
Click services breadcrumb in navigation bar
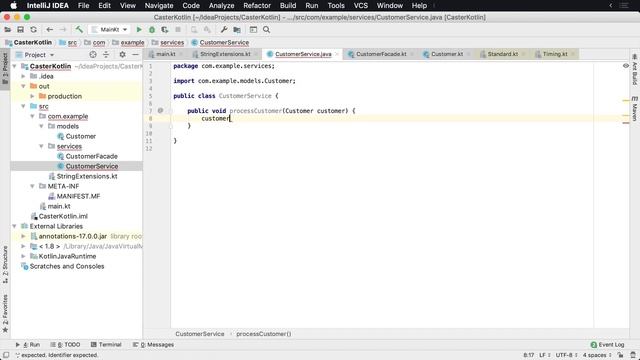172,42
